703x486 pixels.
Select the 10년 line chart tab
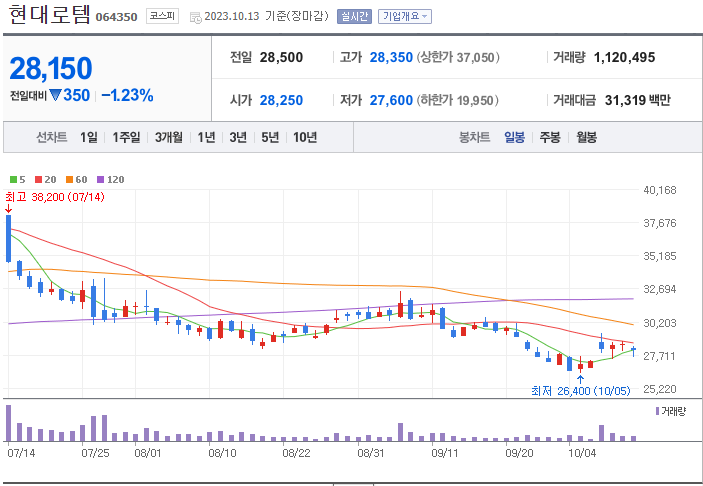click(x=305, y=137)
